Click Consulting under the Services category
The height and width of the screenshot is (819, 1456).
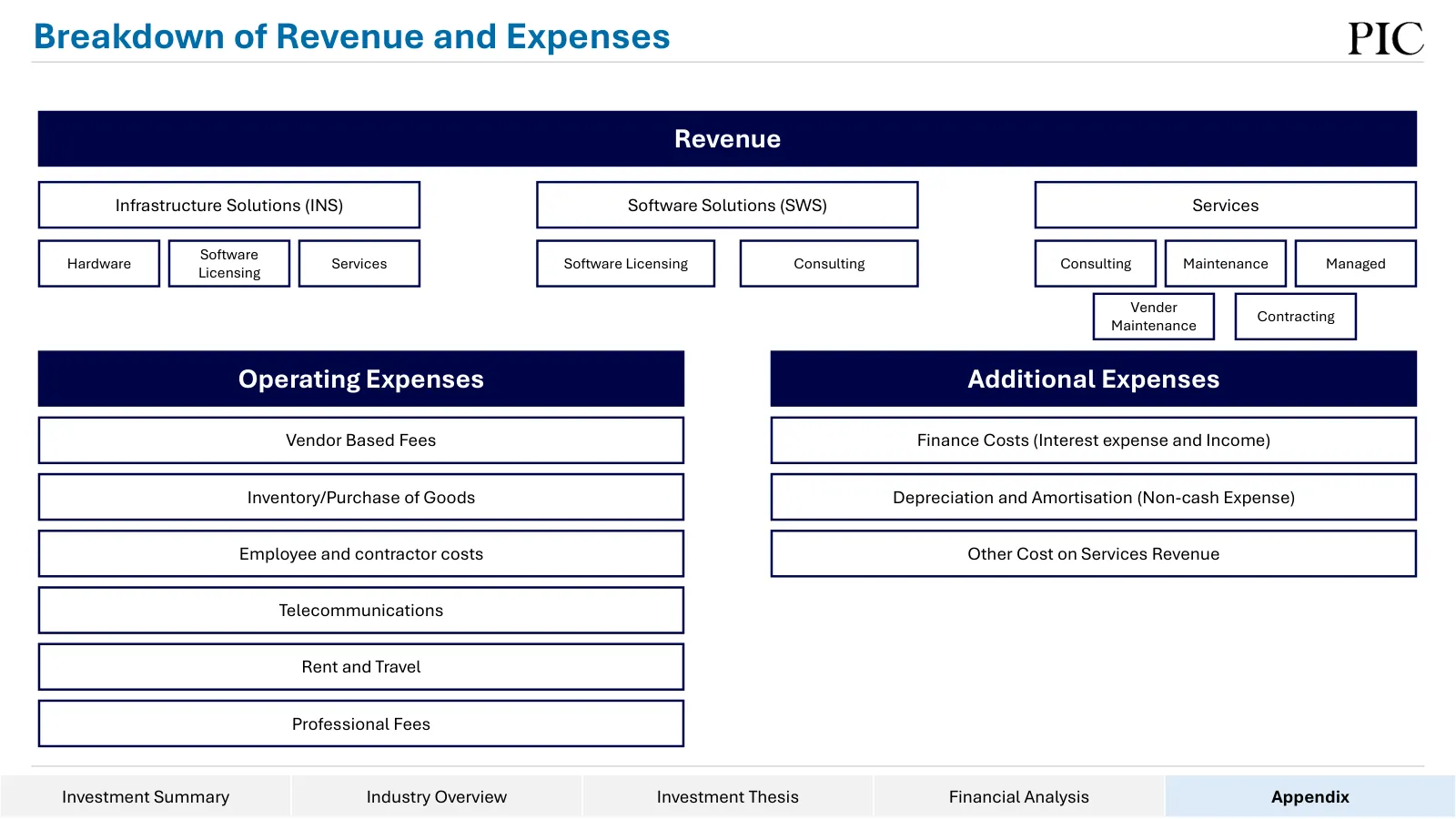click(1096, 263)
